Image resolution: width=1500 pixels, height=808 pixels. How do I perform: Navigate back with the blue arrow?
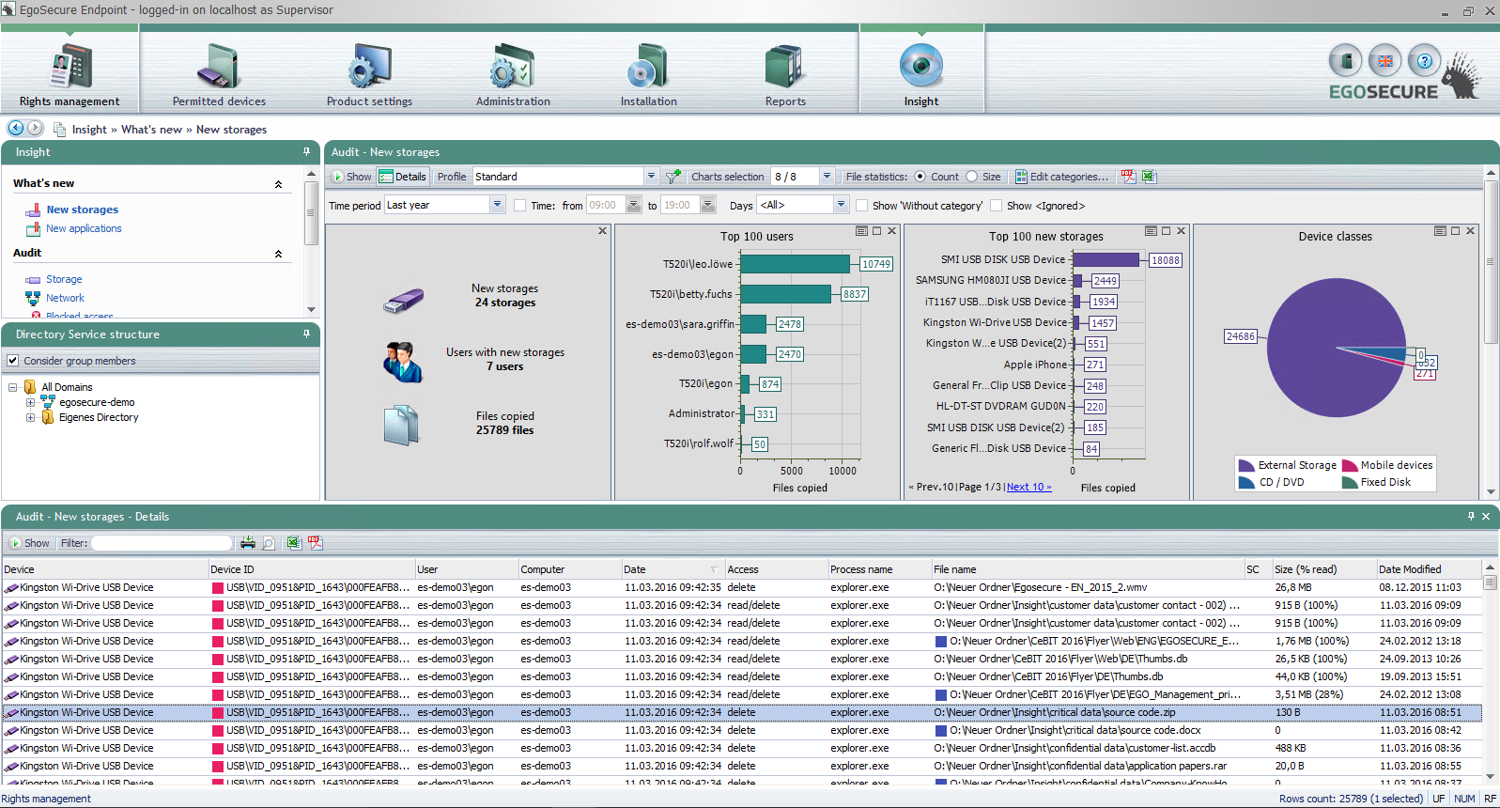tap(16, 128)
